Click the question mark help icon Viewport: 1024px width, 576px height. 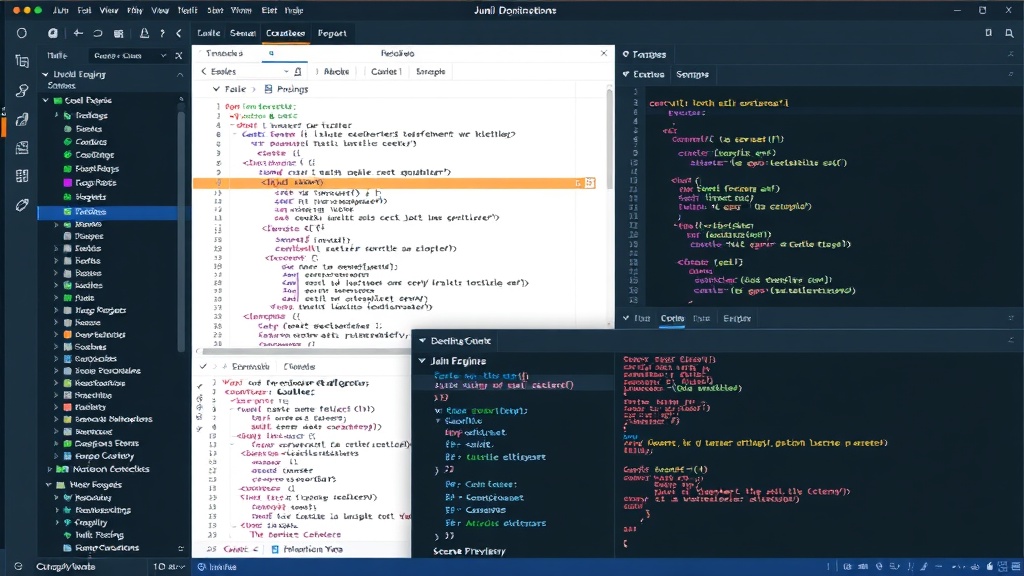click(x=162, y=33)
